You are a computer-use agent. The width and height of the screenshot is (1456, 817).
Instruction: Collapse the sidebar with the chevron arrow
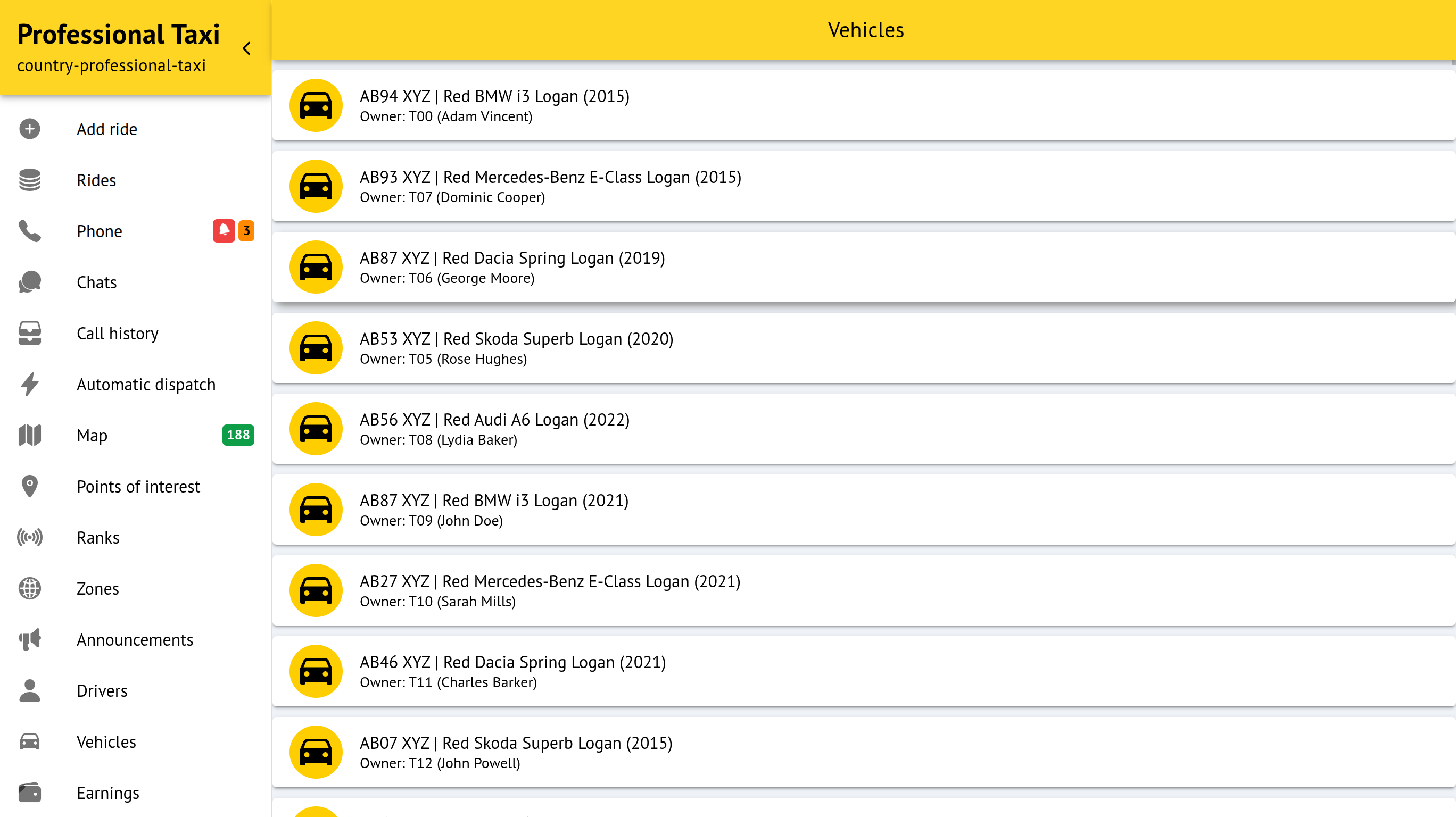click(x=246, y=48)
